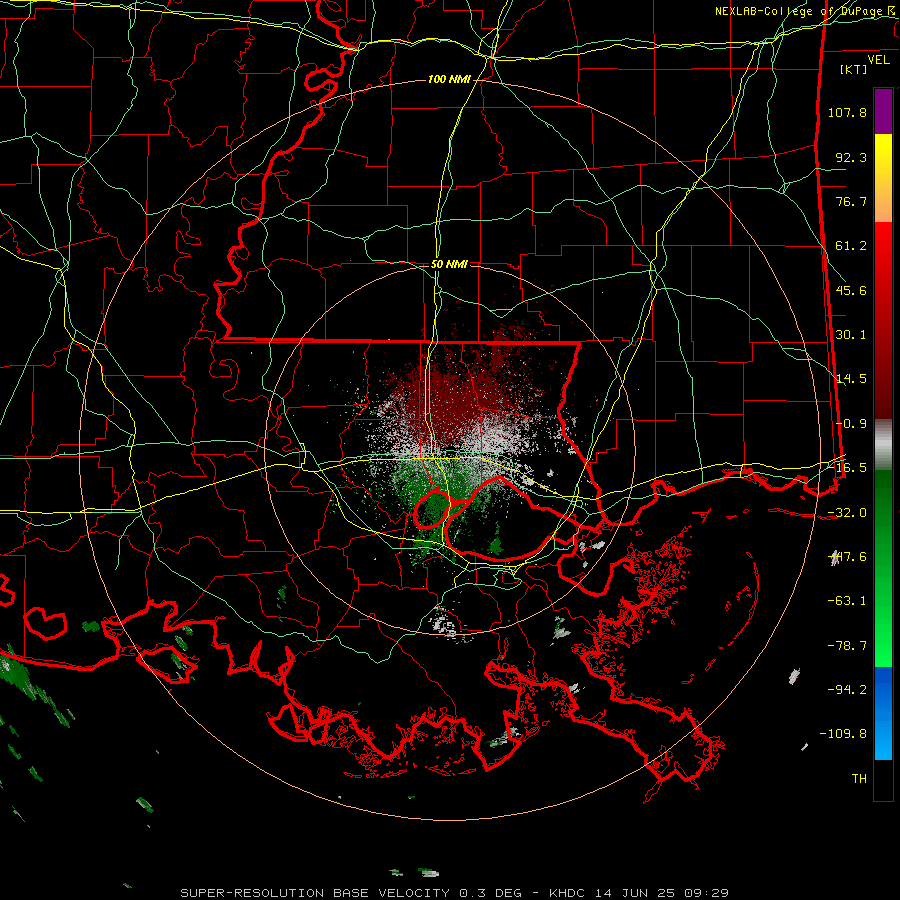This screenshot has width=900, height=900.
Task: Click the TH legend label
Action: 859,779
